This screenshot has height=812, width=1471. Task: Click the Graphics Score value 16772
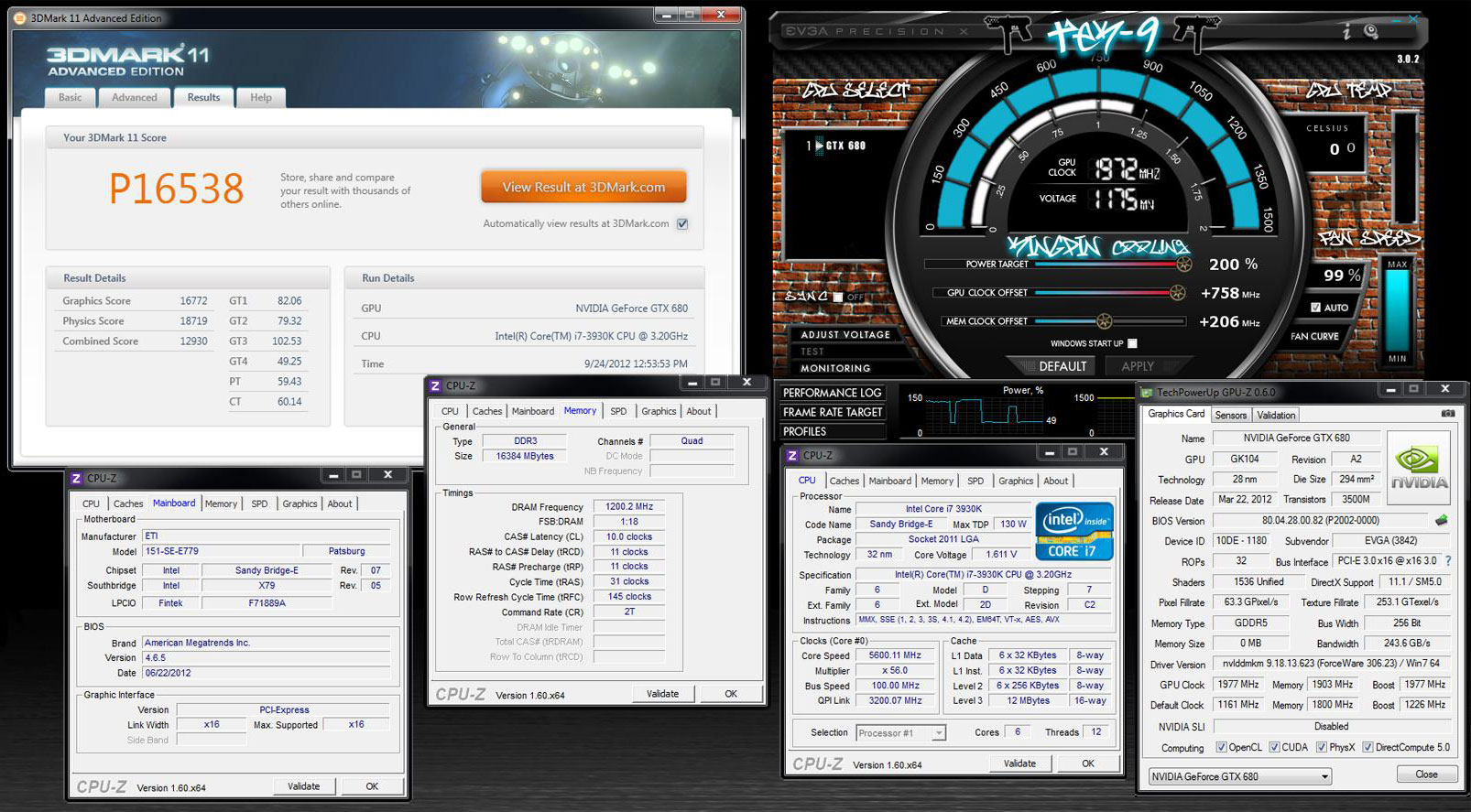(193, 300)
